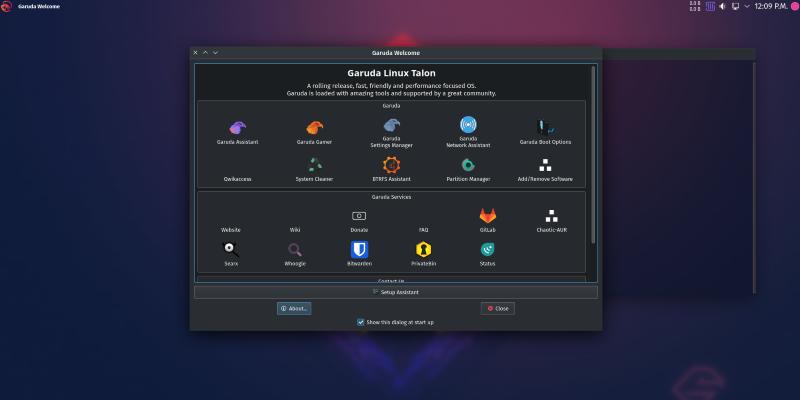This screenshot has height=400, width=800.
Task: Open Partition Manager
Action: tap(468, 165)
